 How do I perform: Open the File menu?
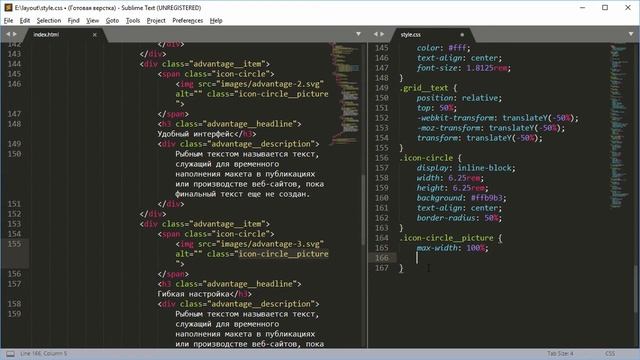[9, 20]
